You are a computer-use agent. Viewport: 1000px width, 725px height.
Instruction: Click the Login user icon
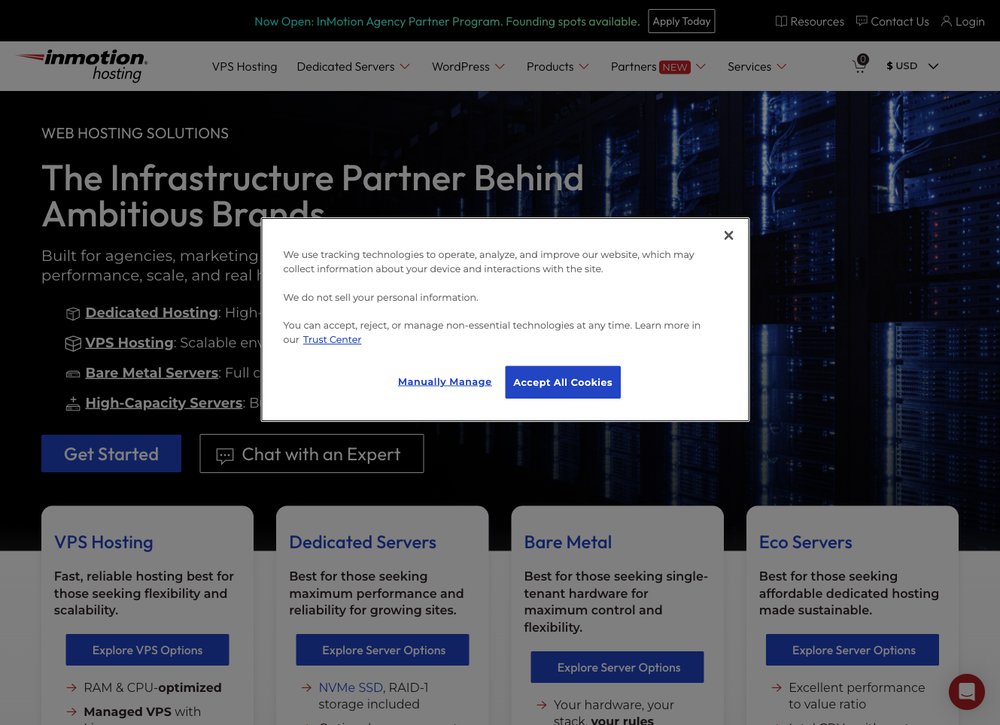coord(946,21)
